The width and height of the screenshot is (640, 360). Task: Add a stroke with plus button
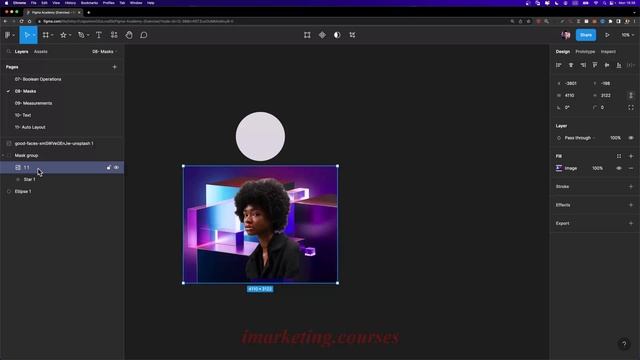point(631,187)
